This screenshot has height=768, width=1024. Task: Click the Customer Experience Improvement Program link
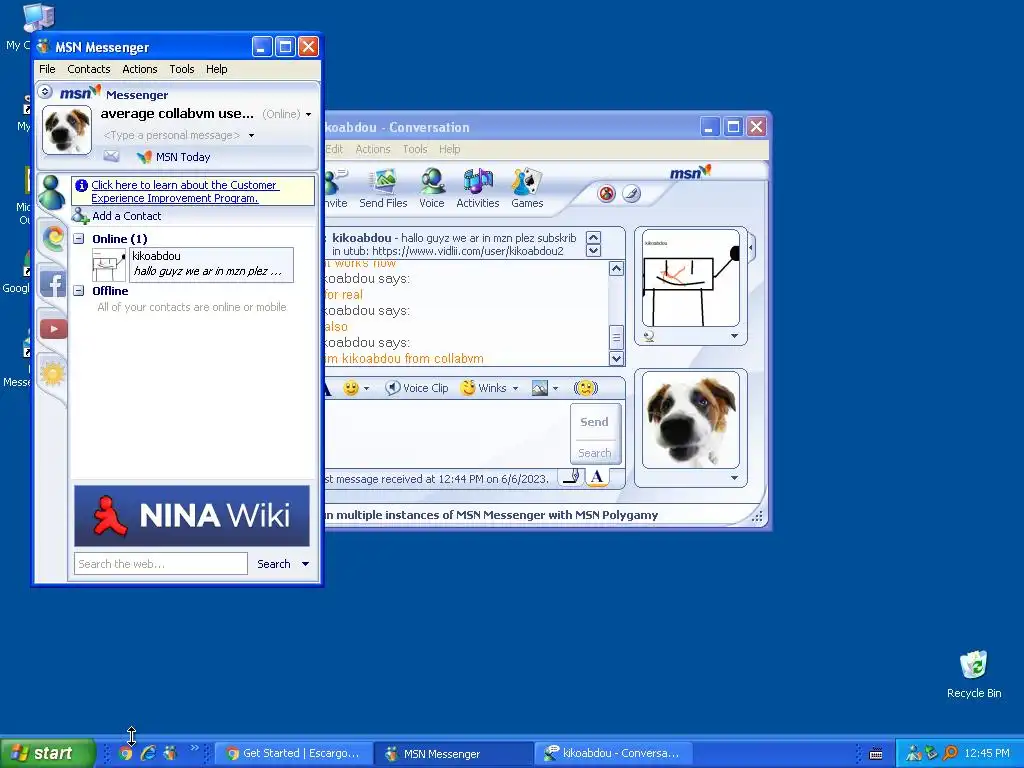(x=185, y=191)
